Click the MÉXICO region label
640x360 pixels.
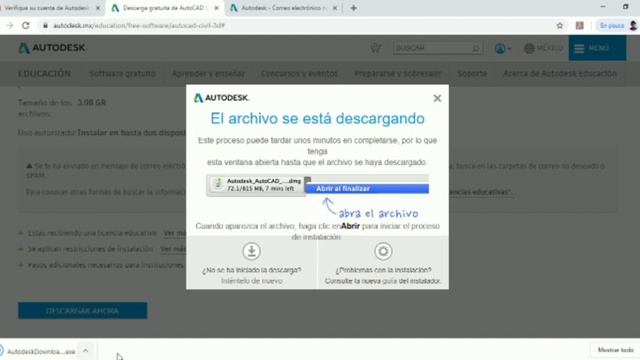click(550, 48)
